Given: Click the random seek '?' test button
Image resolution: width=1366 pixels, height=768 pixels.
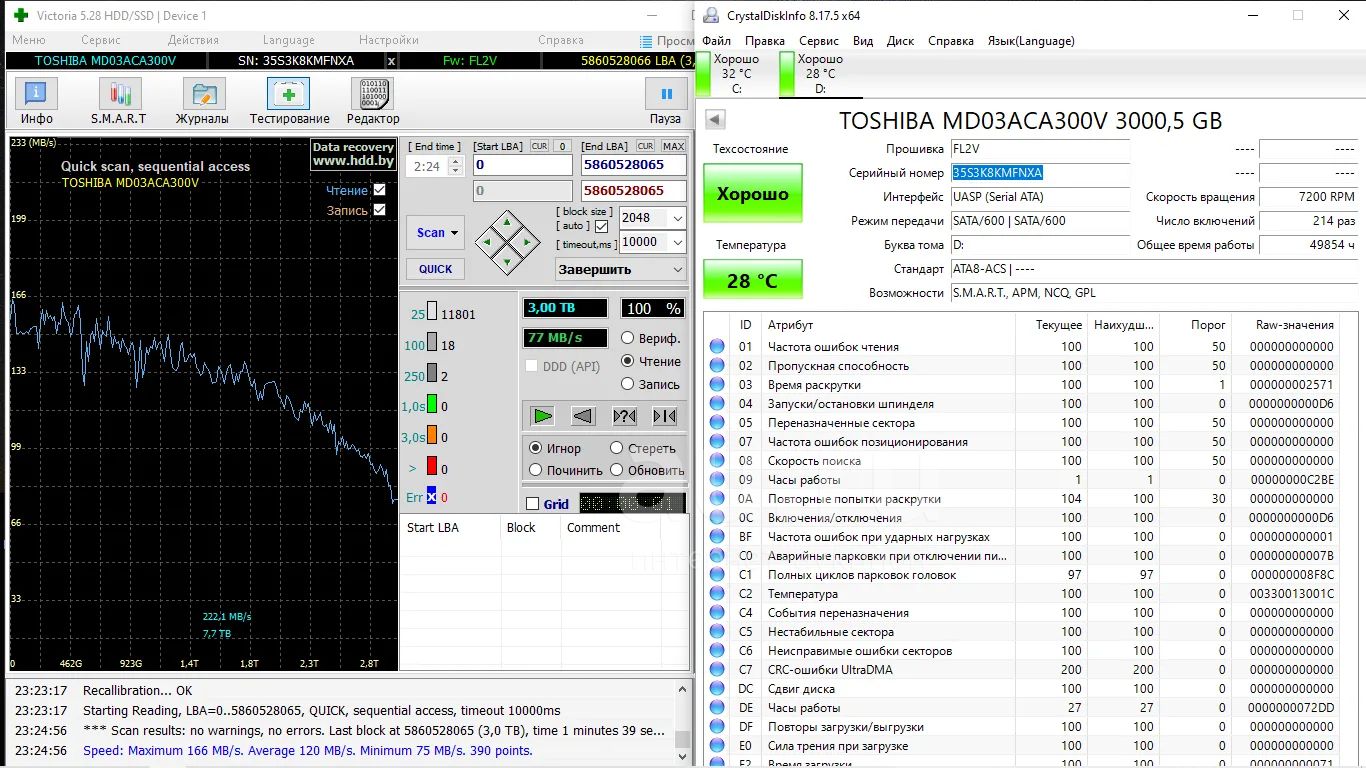Looking at the screenshot, I should pos(624,416).
